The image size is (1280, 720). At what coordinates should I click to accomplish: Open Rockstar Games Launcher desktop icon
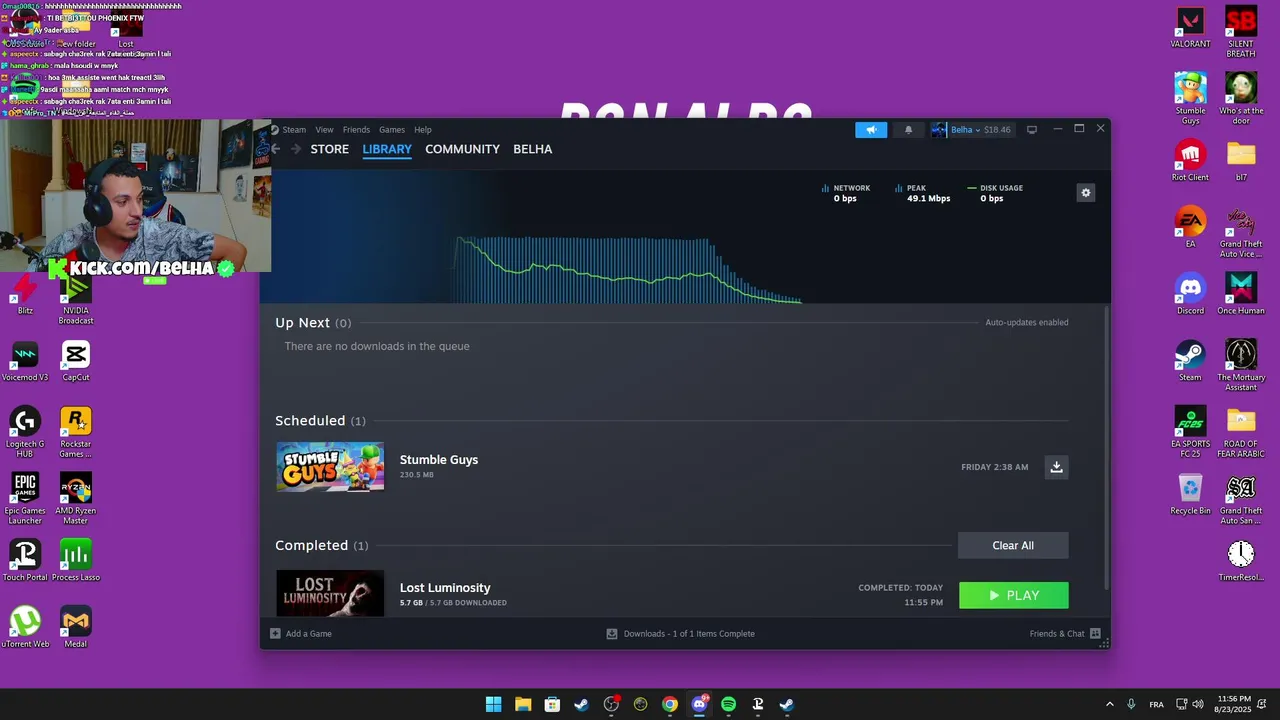(76, 432)
